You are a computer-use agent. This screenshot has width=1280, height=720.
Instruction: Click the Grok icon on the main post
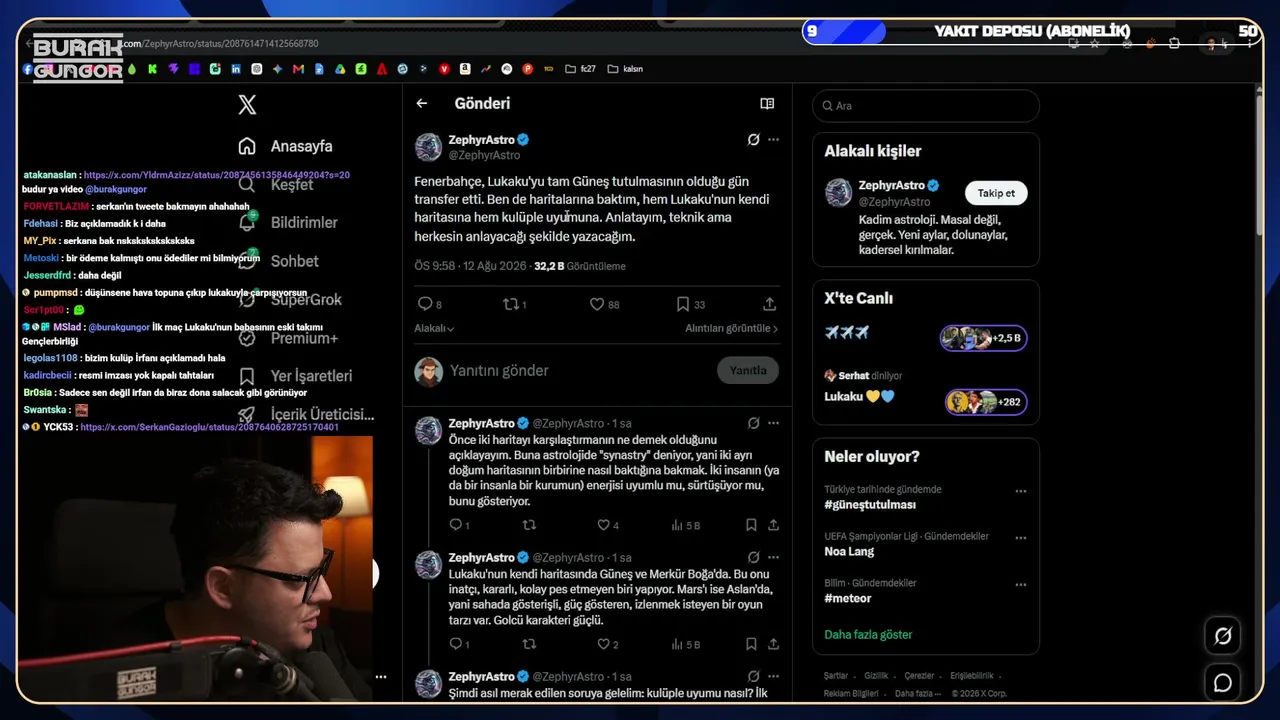click(753, 139)
